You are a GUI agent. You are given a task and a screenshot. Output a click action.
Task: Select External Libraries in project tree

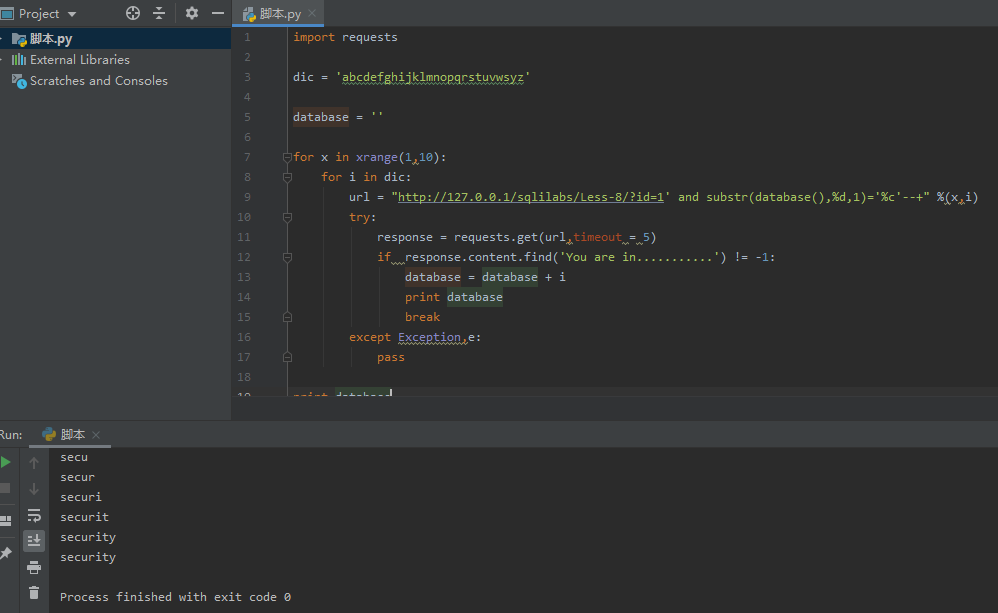pos(80,60)
